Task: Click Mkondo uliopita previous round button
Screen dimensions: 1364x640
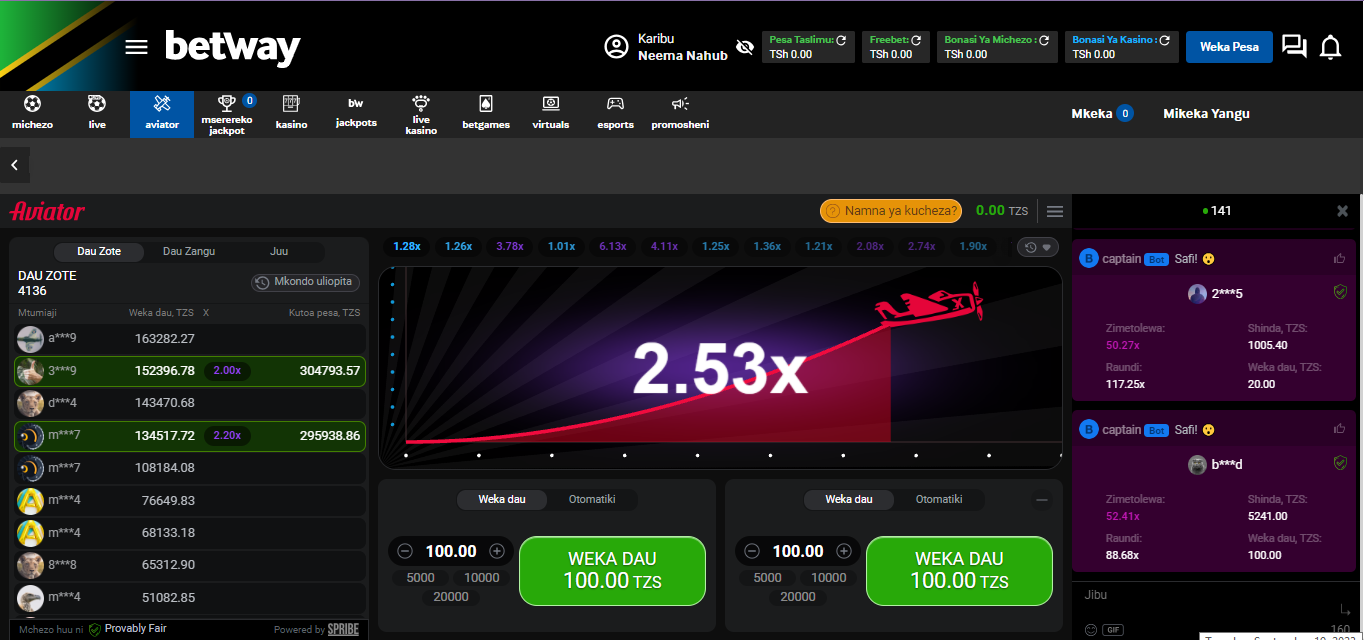Action: pyautogui.click(x=305, y=283)
